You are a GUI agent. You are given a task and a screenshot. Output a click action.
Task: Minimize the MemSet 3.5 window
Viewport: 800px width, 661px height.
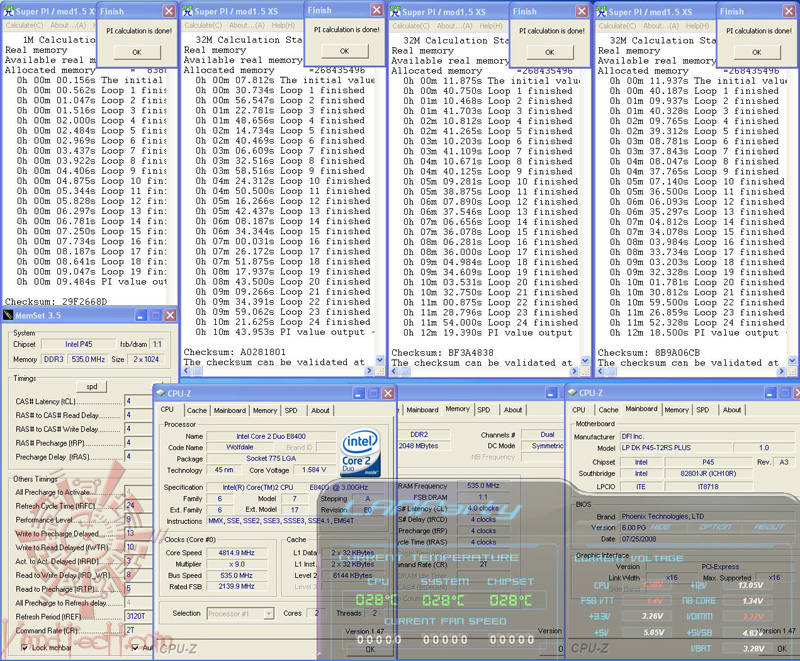(x=141, y=316)
